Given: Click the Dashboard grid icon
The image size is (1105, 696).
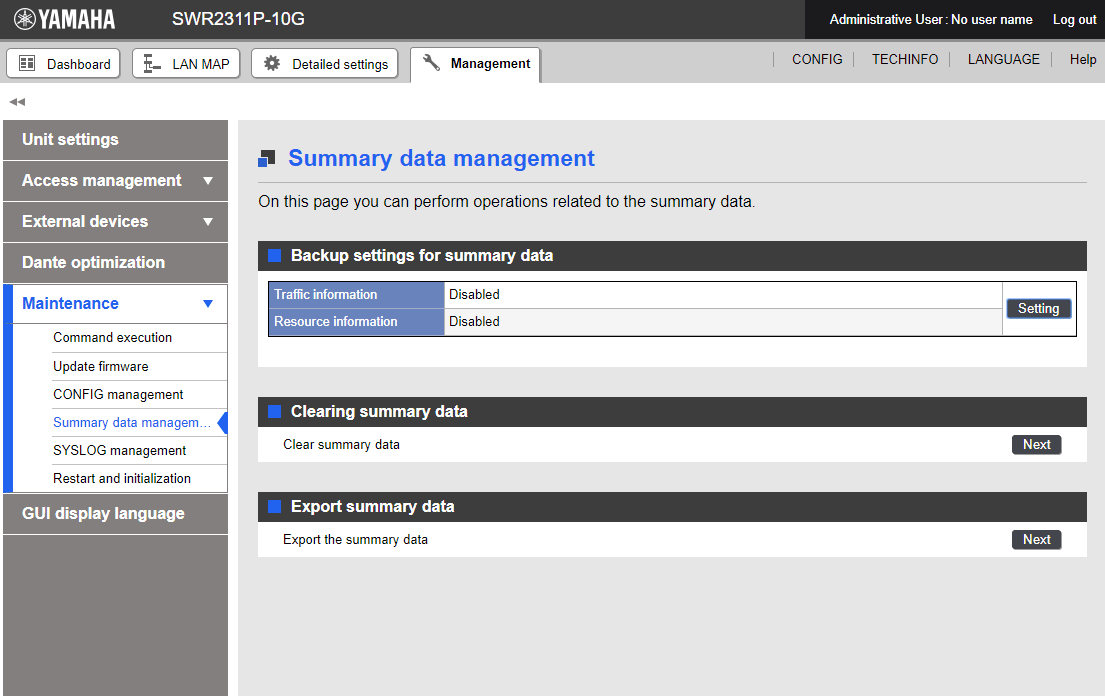Looking at the screenshot, I should pyautogui.click(x=27, y=64).
